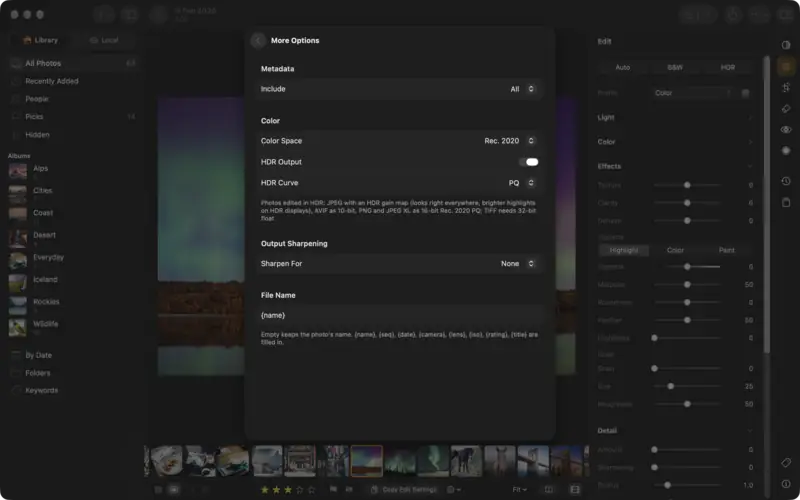The width and height of the screenshot is (800, 500).
Task: Mark the photo as rejected flag
Action: pyautogui.click(x=349, y=490)
